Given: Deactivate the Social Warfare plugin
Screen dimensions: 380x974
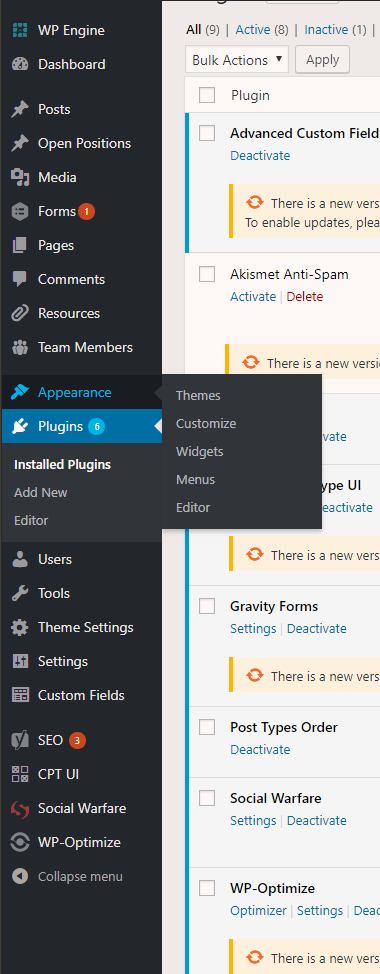Looking at the screenshot, I should 317,821.
